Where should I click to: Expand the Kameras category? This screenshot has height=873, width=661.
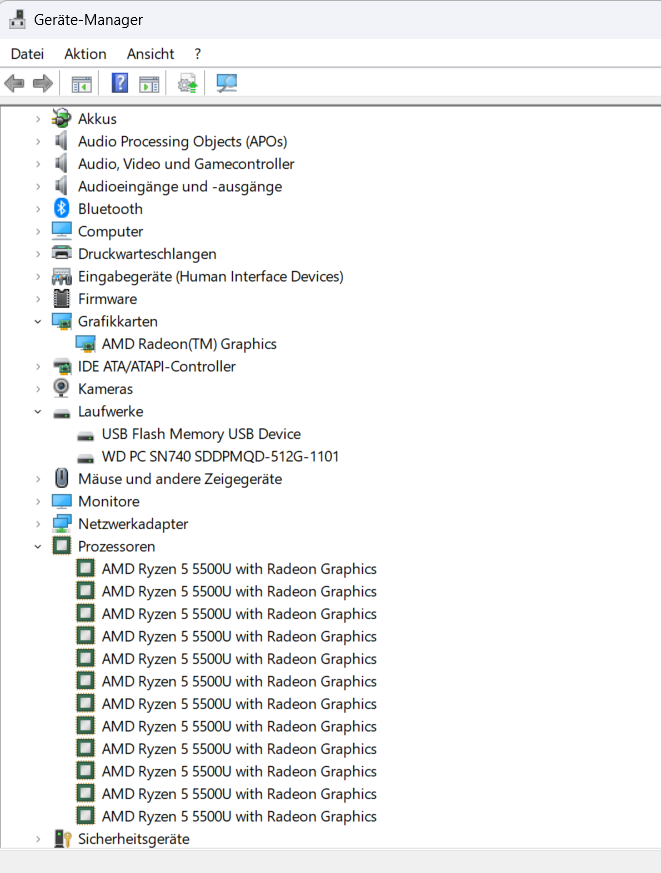38,389
